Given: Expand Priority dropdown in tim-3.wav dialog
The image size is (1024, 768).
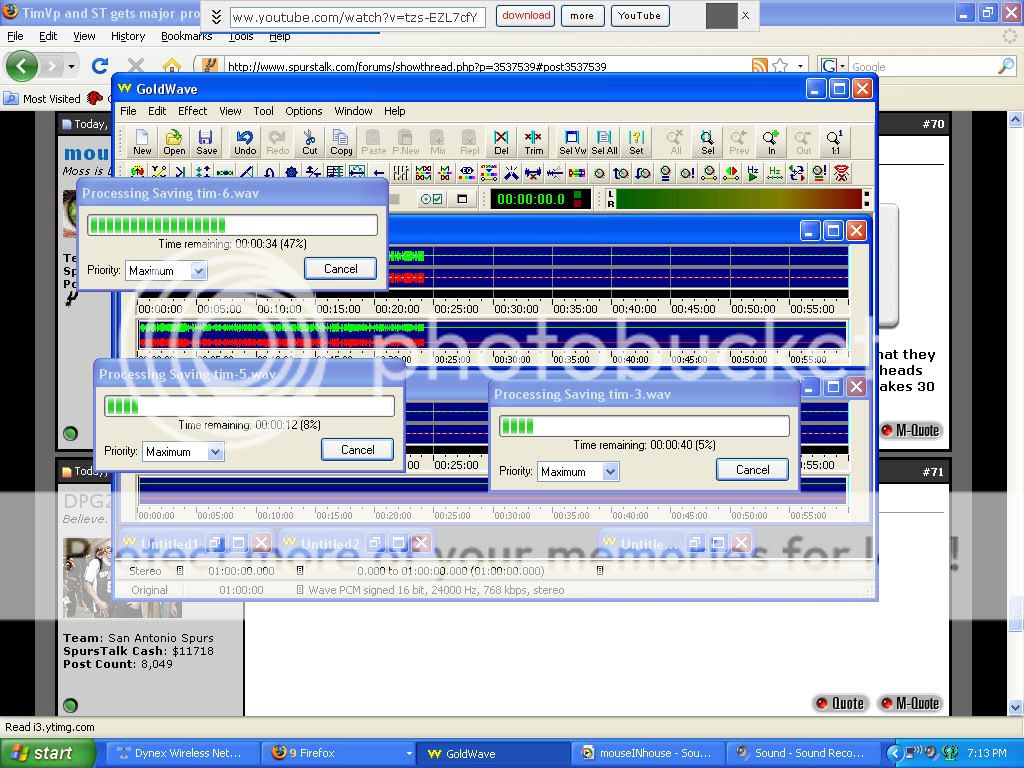Looking at the screenshot, I should pos(610,472).
